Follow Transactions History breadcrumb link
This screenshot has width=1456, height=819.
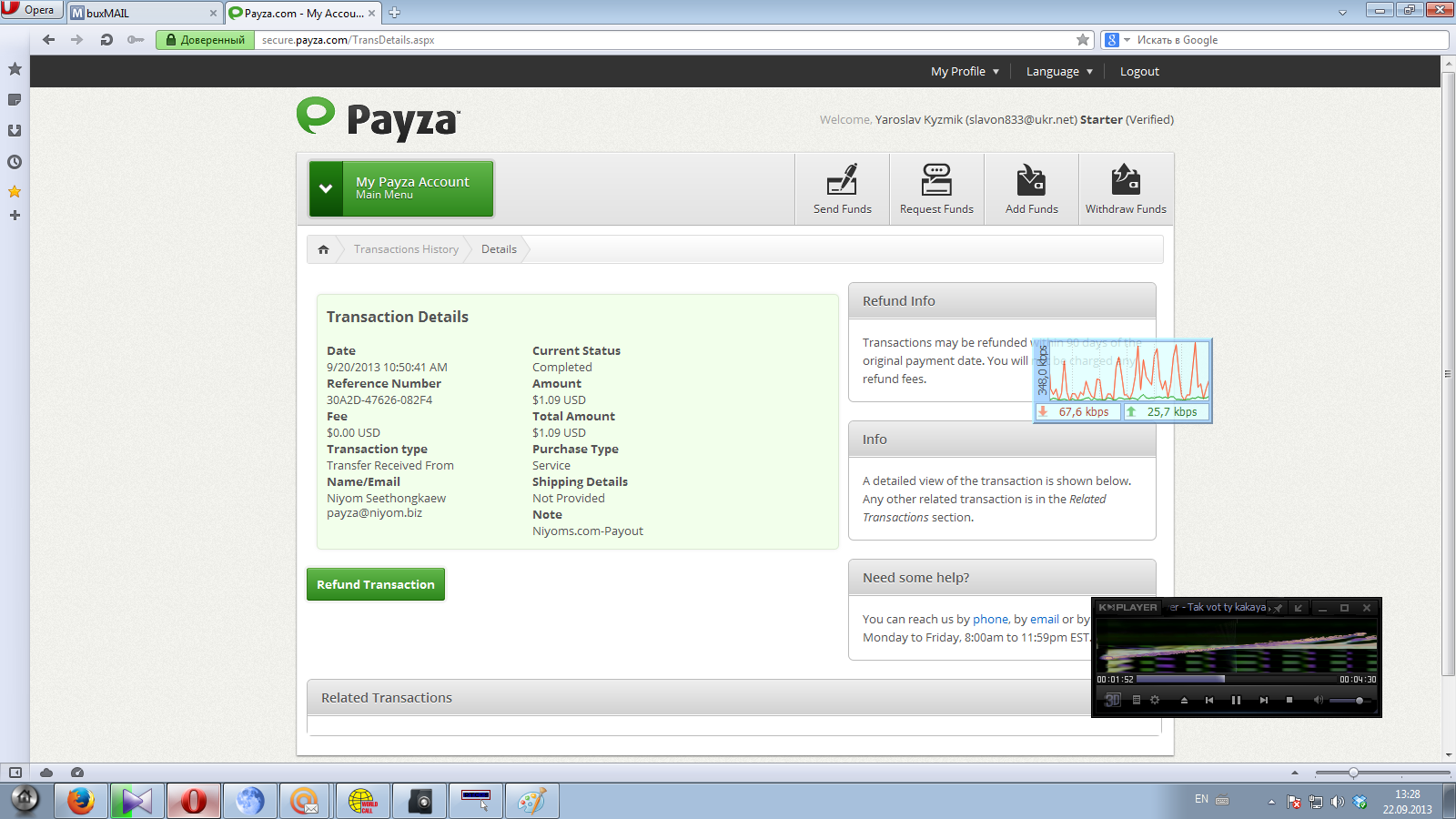click(406, 249)
